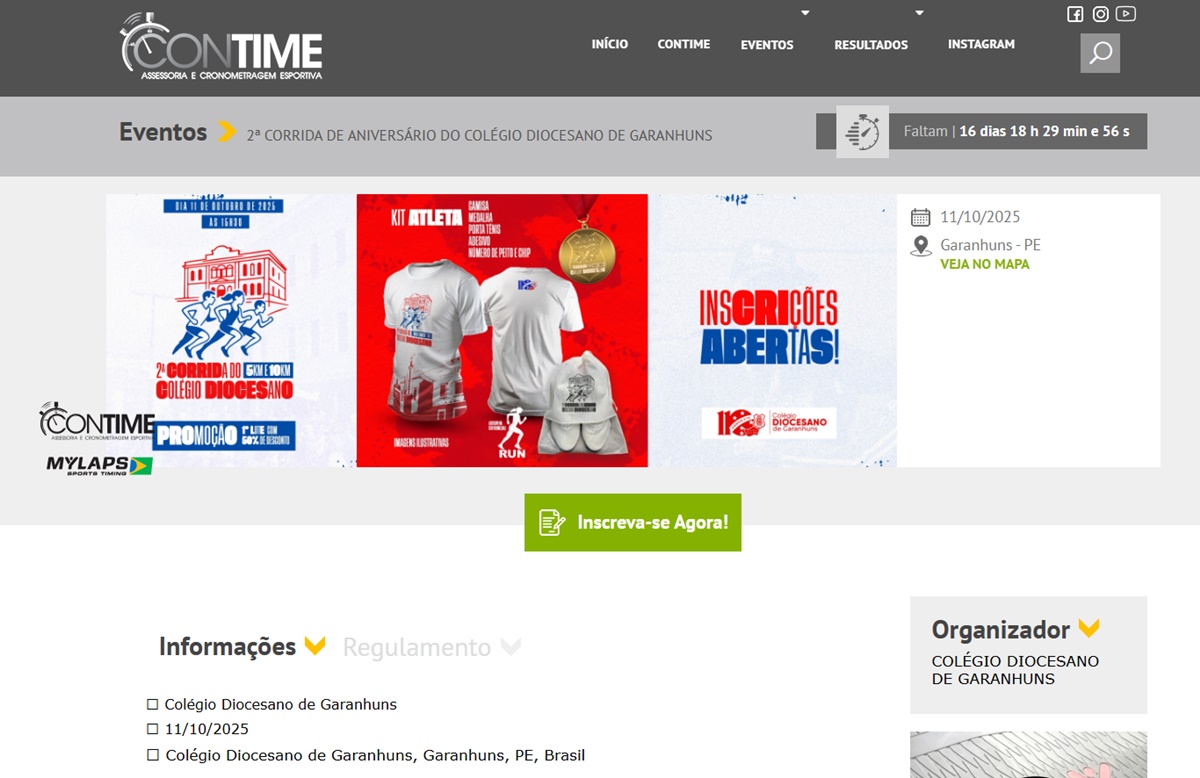Viewport: 1200px width, 778px height.
Task: Click the Kit Atleta banner image
Action: tap(502, 330)
